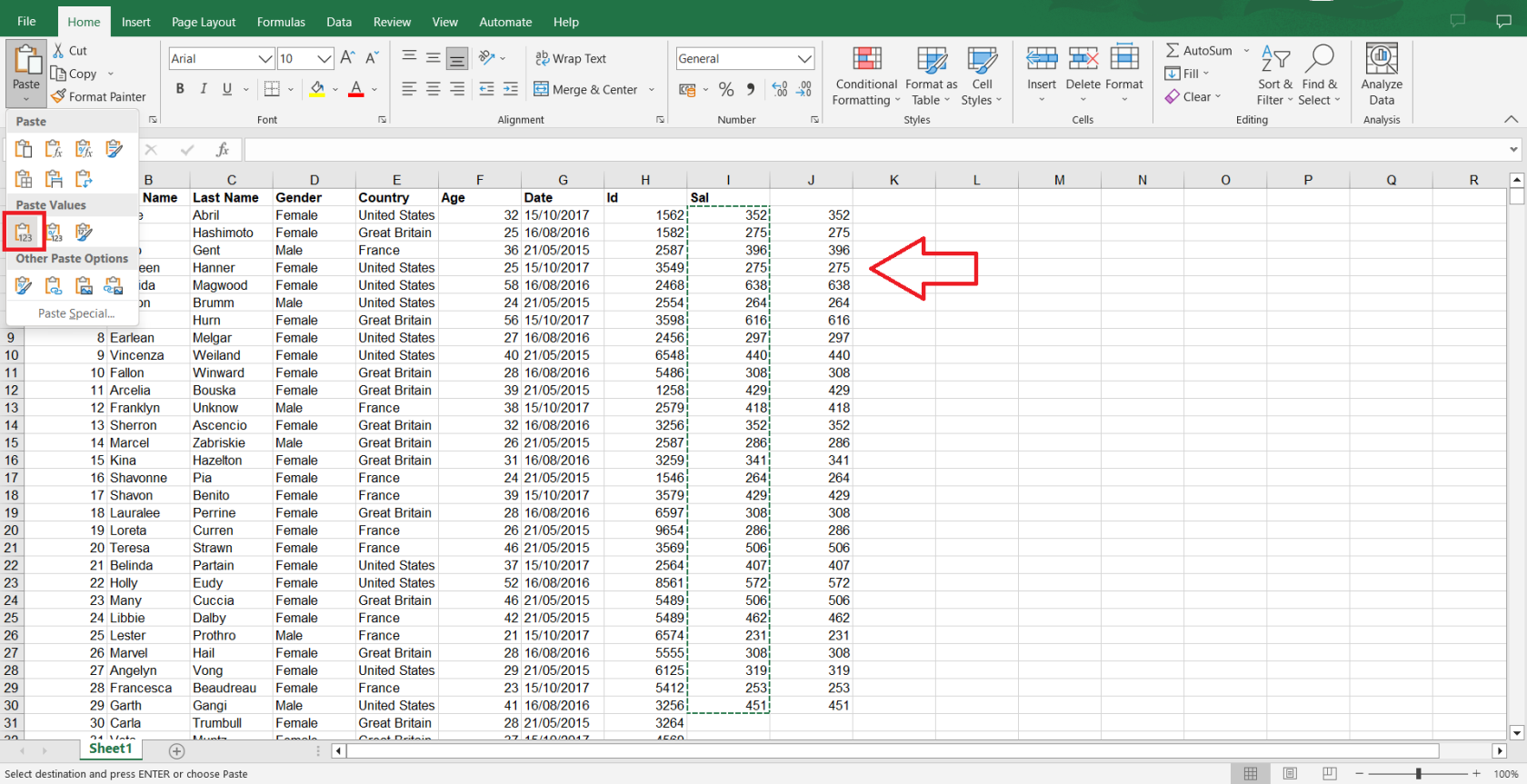Viewport: 1527px width, 784px height.
Task: Click the Formatting paste option icon
Action: click(24, 286)
